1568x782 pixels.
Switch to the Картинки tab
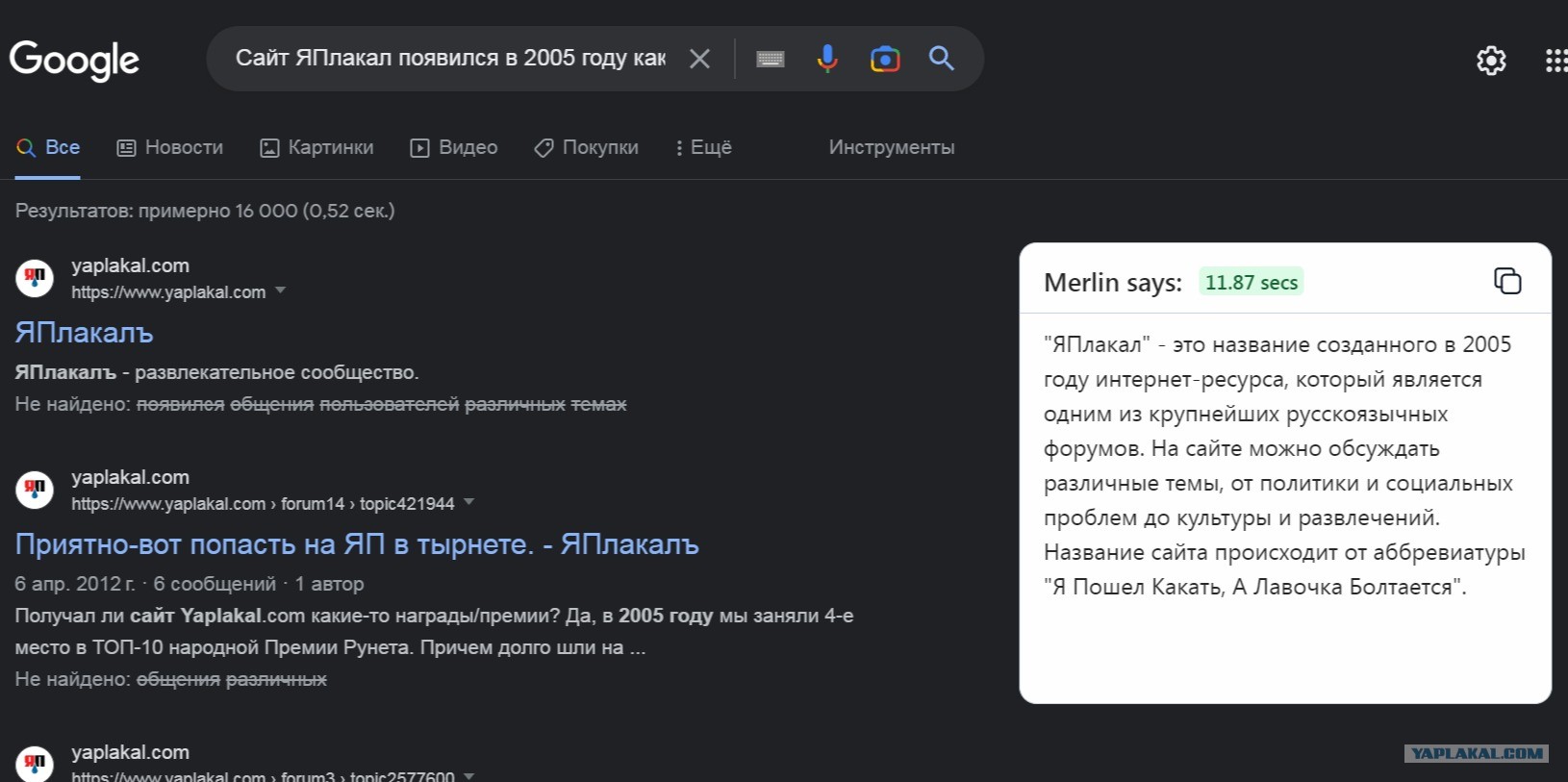(316, 147)
